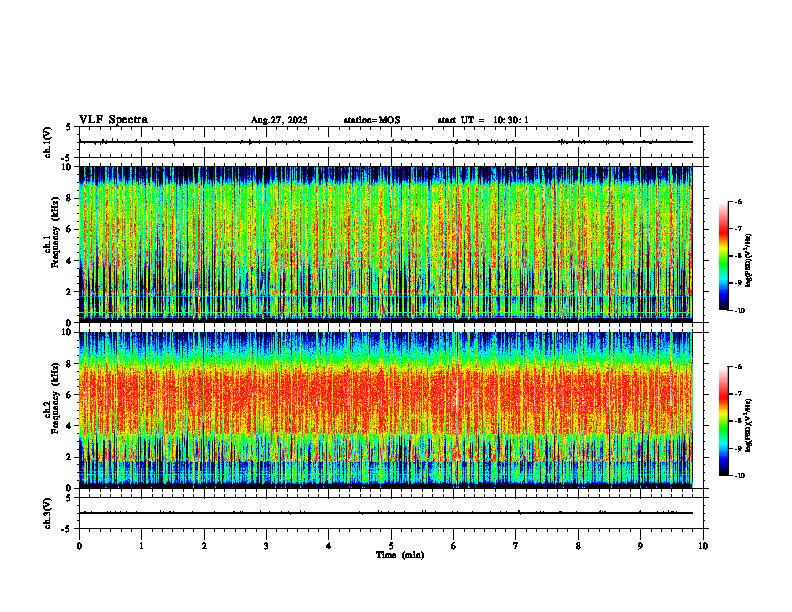The height and width of the screenshot is (612, 792).
Task: Click the "-9" label on ch.1 colorbar
Action: [738, 283]
